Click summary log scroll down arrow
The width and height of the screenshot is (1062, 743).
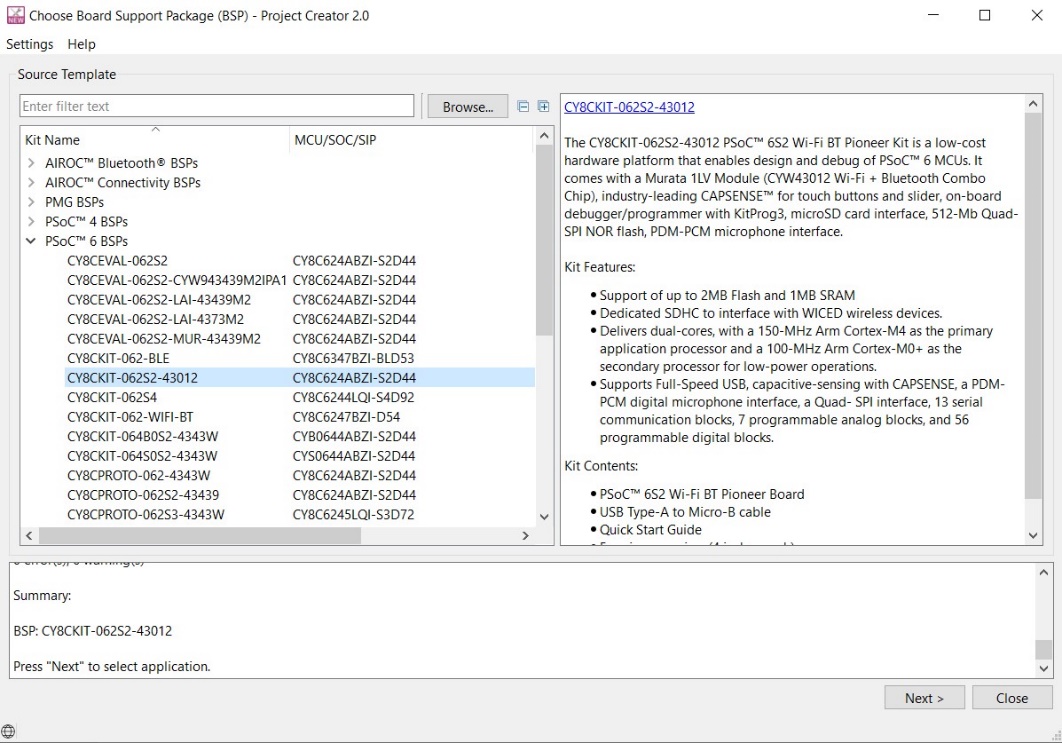(1044, 668)
